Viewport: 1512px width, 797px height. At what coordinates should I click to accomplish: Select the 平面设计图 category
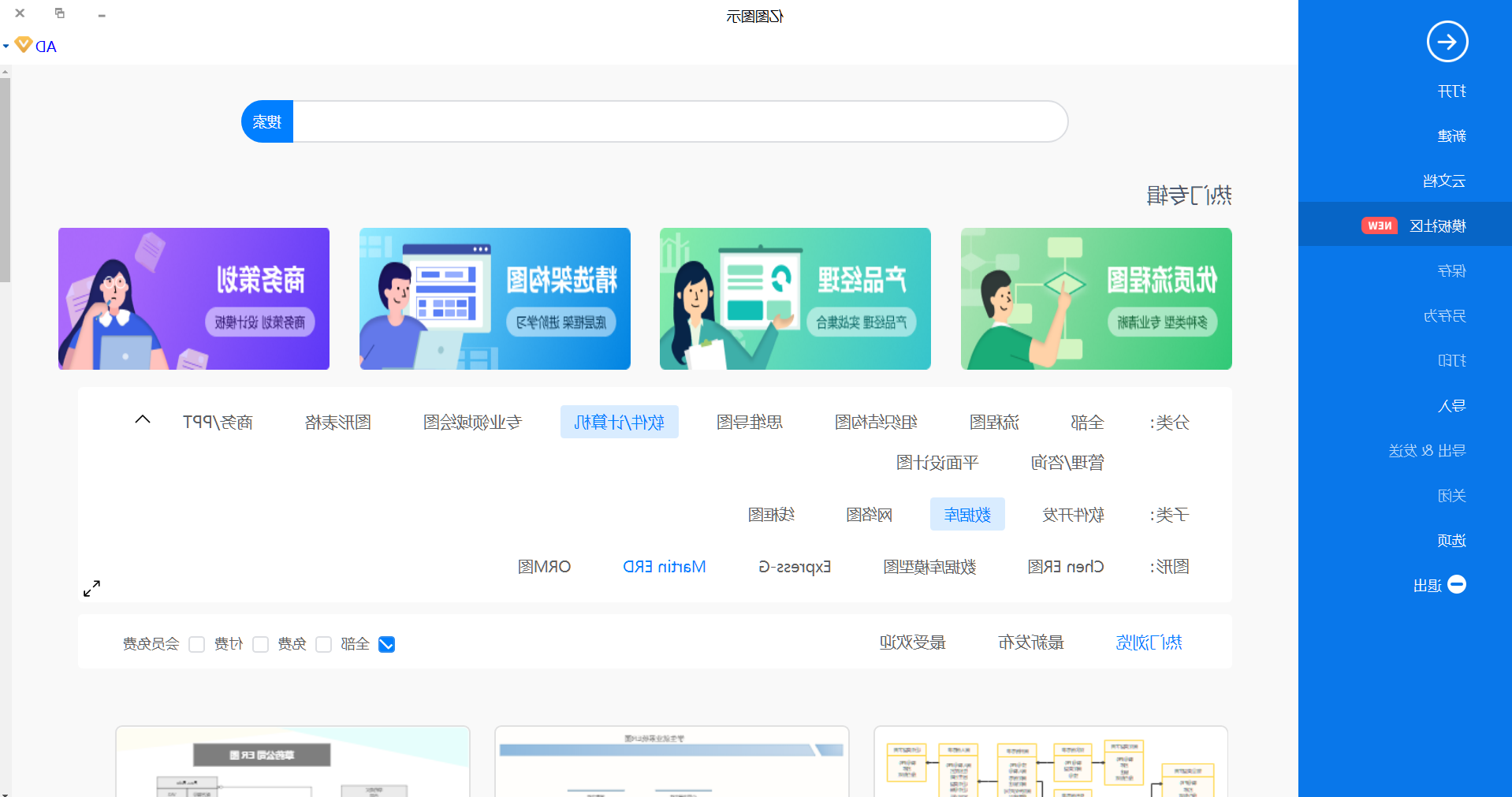(x=937, y=463)
